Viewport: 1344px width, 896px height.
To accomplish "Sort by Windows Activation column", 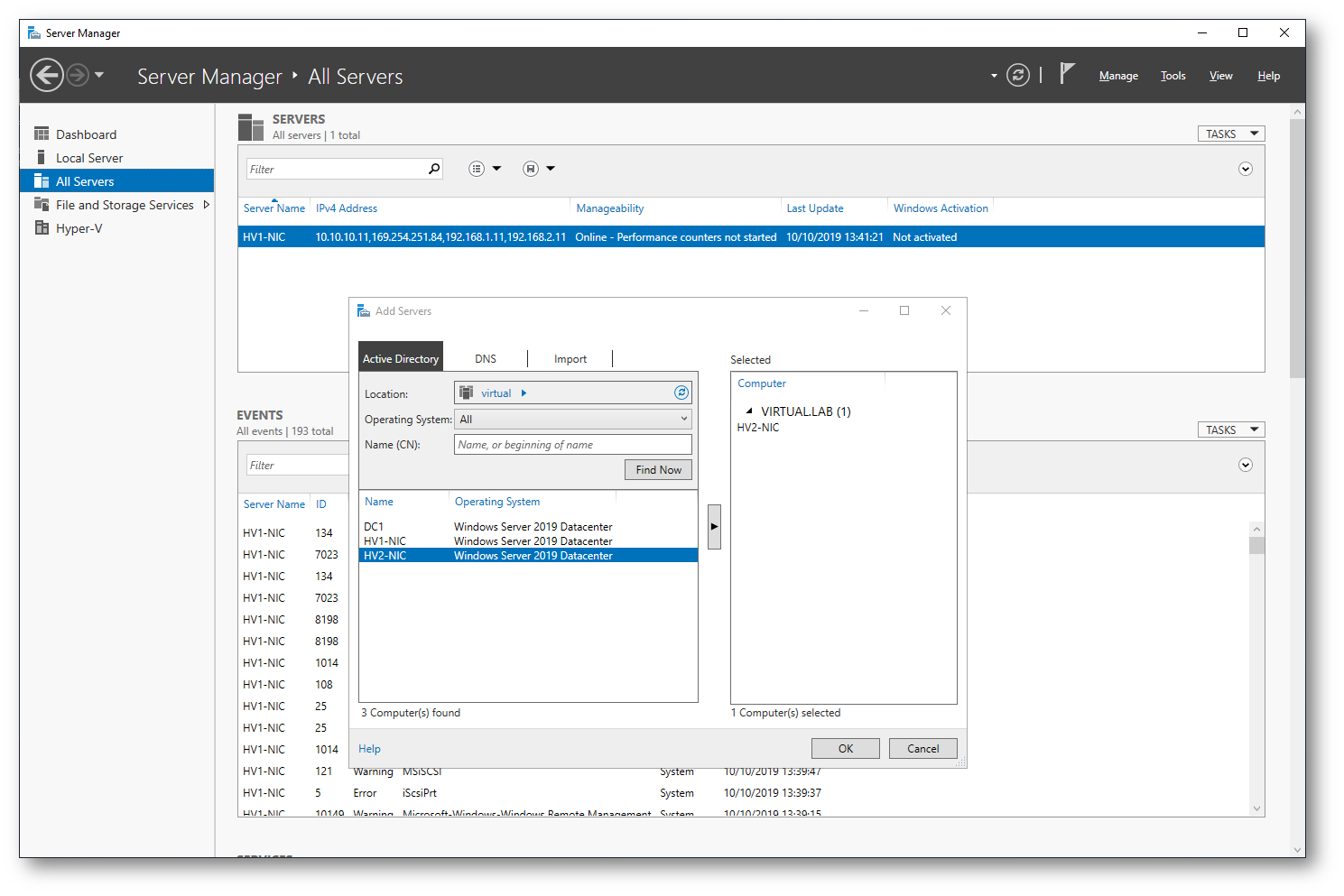I will tap(941, 208).
